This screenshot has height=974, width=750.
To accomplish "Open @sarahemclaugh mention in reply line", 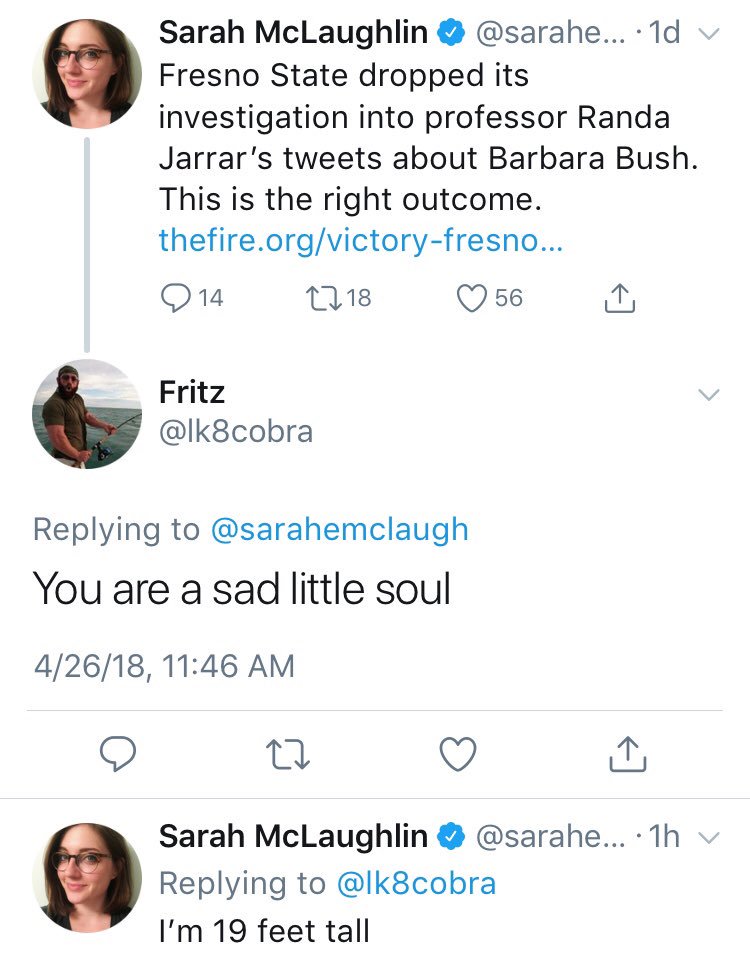I will click(x=340, y=529).
